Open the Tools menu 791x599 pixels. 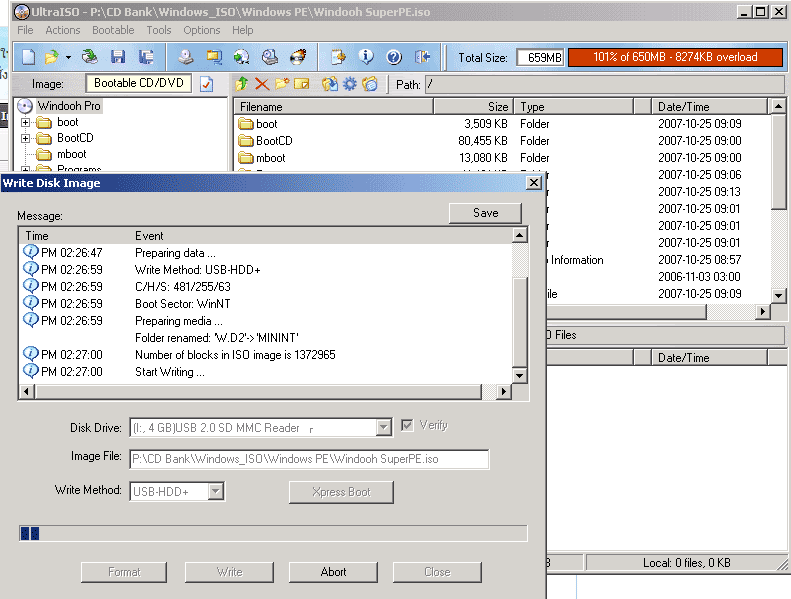159,30
